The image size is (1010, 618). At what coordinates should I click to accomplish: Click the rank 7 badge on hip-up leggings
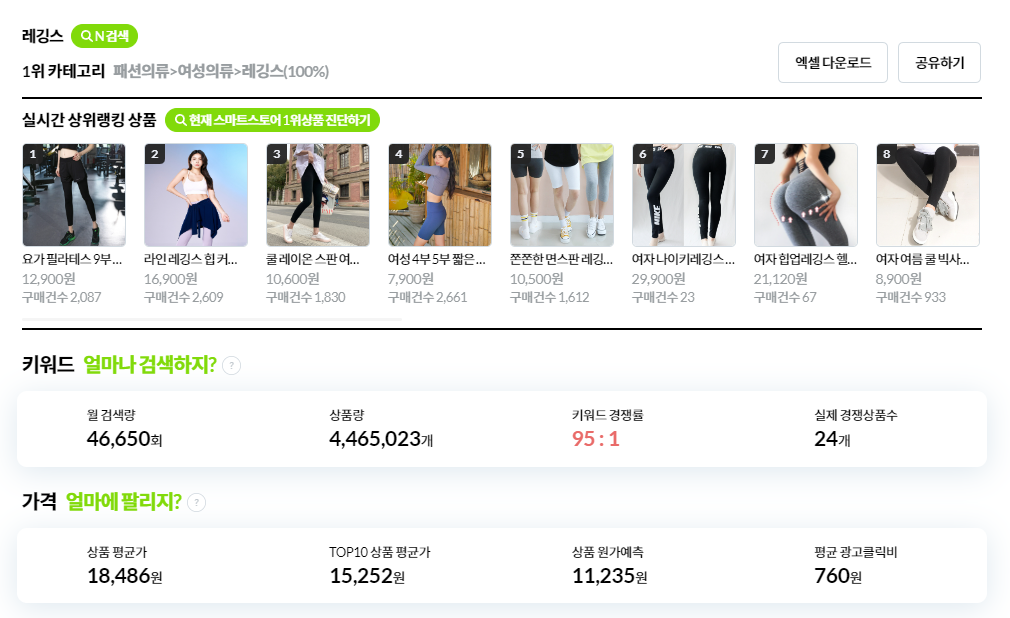click(x=765, y=153)
